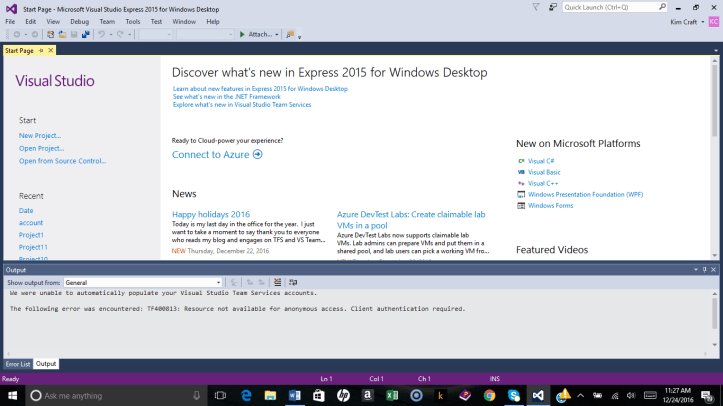Click the 'New Project...' link
The image size is (723, 406).
[40, 135]
